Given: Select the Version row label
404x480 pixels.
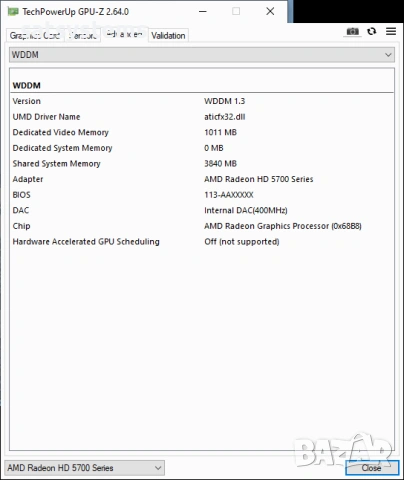Looking at the screenshot, I should (x=27, y=101).
